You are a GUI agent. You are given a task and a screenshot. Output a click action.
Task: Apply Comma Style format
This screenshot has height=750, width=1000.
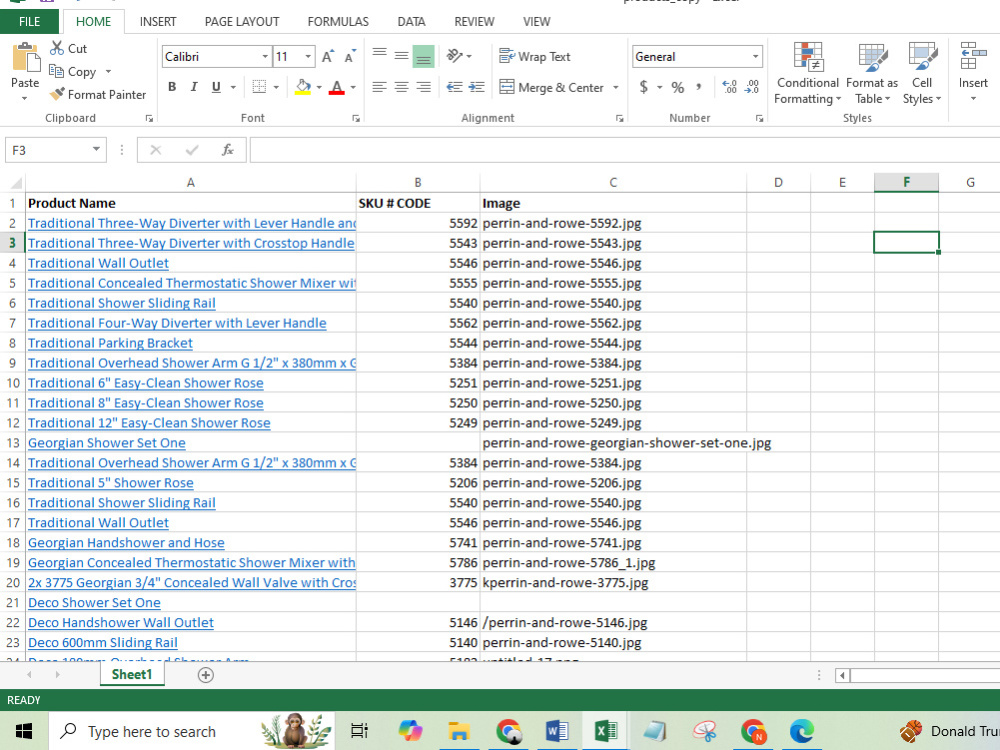(x=699, y=86)
